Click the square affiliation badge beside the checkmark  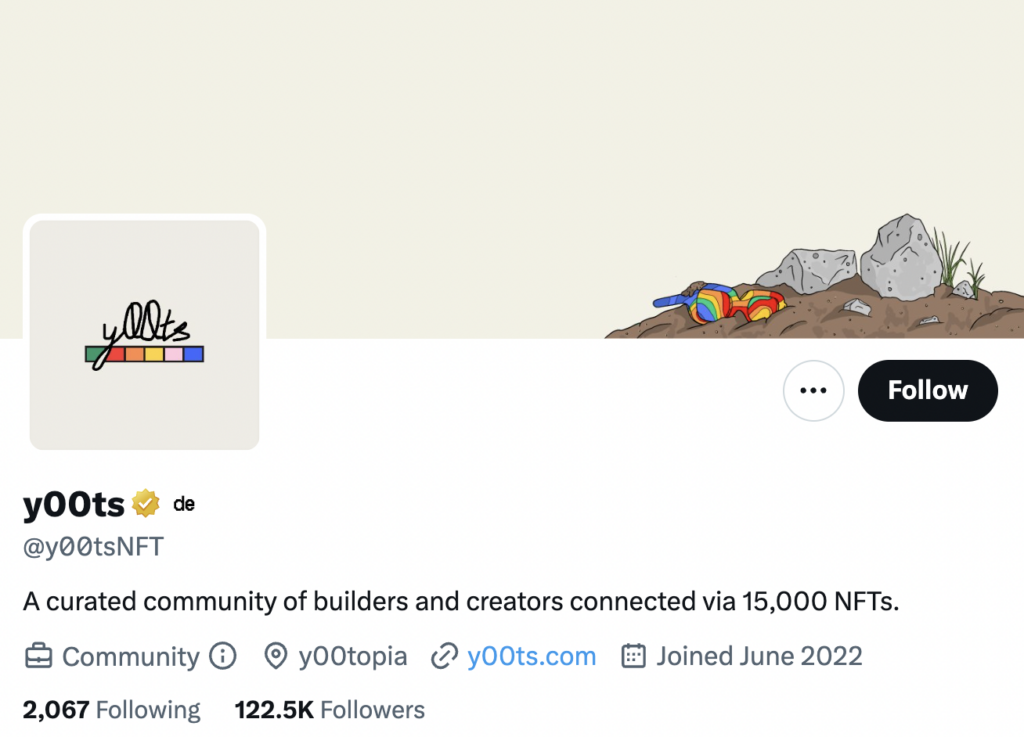[x=183, y=504]
